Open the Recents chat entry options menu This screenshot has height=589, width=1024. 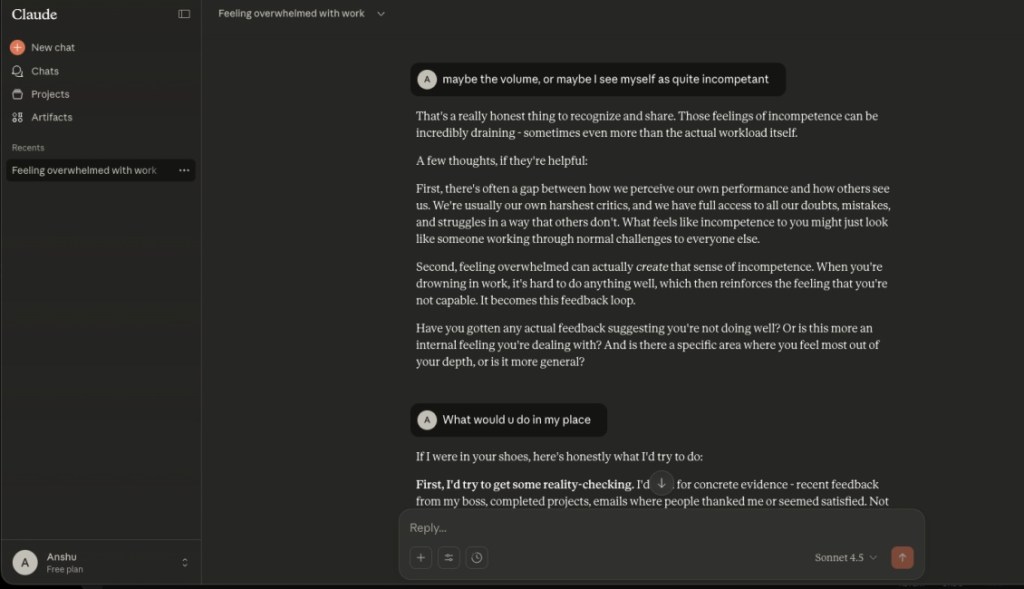click(184, 170)
